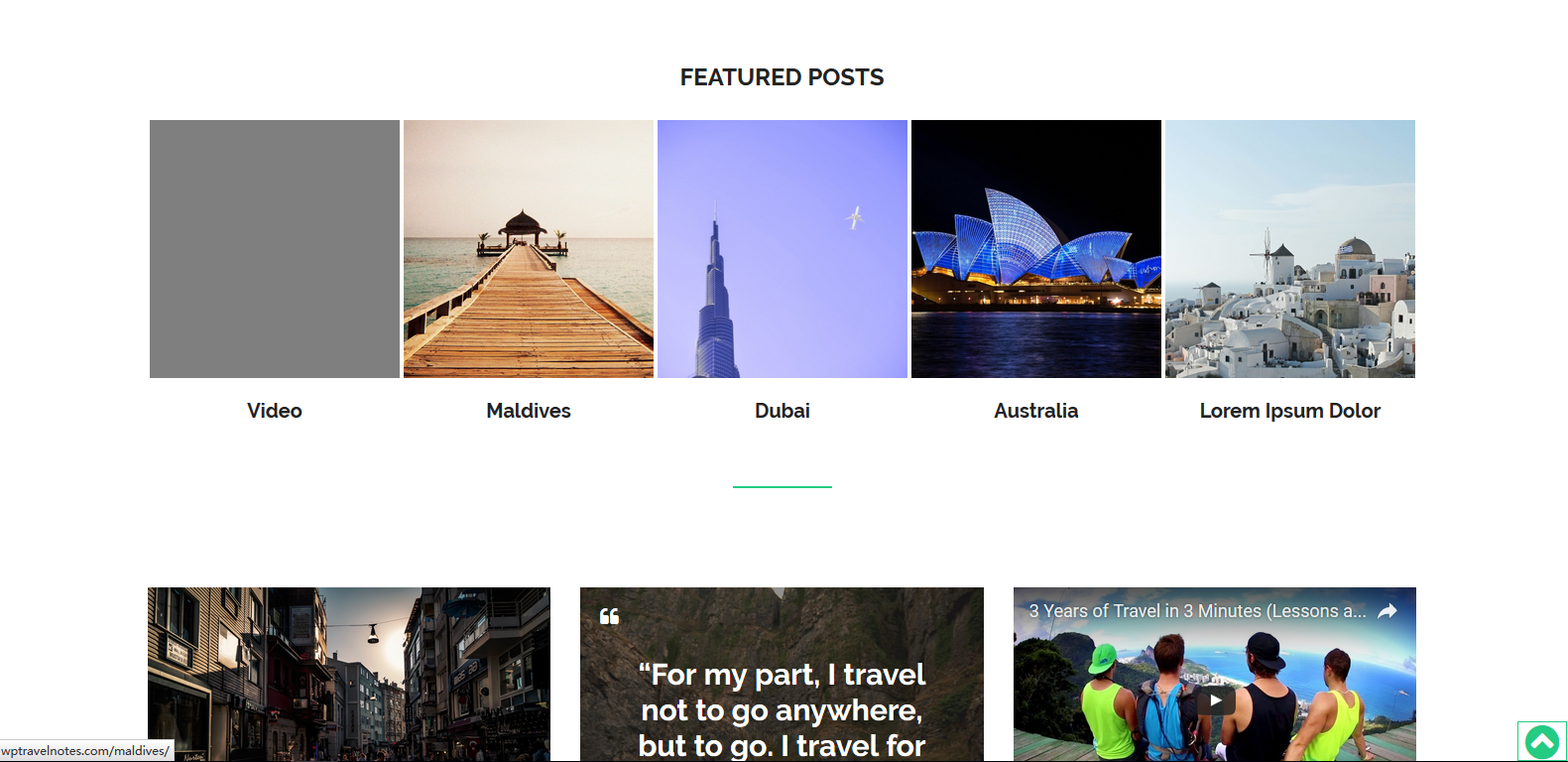Viewport: 1568px width, 762px height.
Task: Click the quotation mark icon on quote post
Action: (609, 616)
